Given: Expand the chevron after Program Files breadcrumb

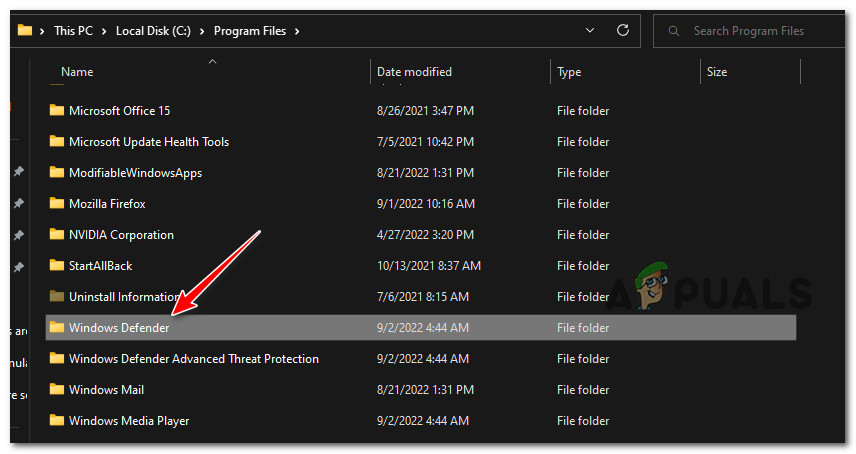Looking at the screenshot, I should (x=297, y=31).
